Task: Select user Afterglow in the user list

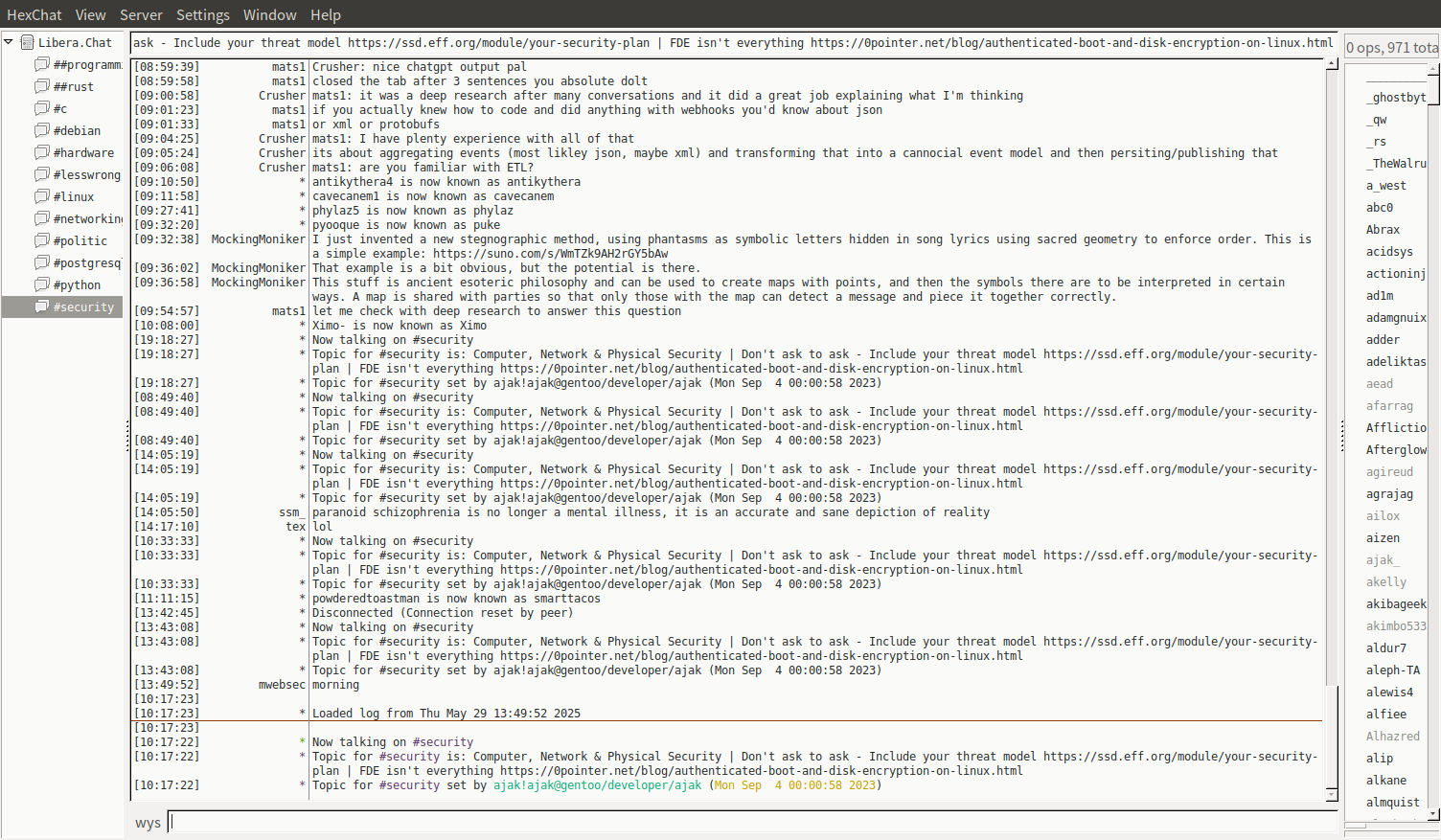Action: click(1396, 450)
